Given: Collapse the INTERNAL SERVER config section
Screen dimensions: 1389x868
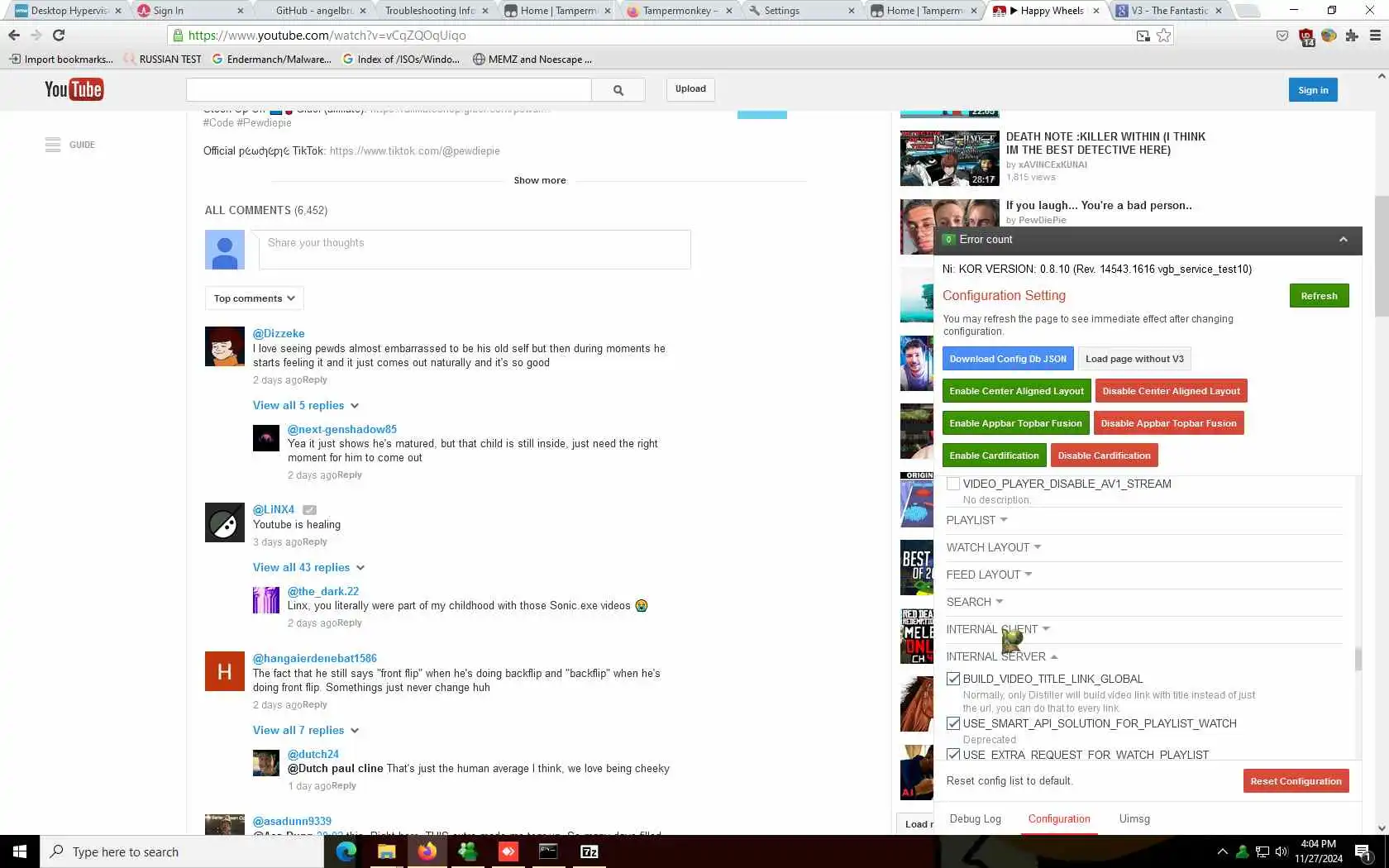Looking at the screenshot, I should click(x=1002, y=656).
